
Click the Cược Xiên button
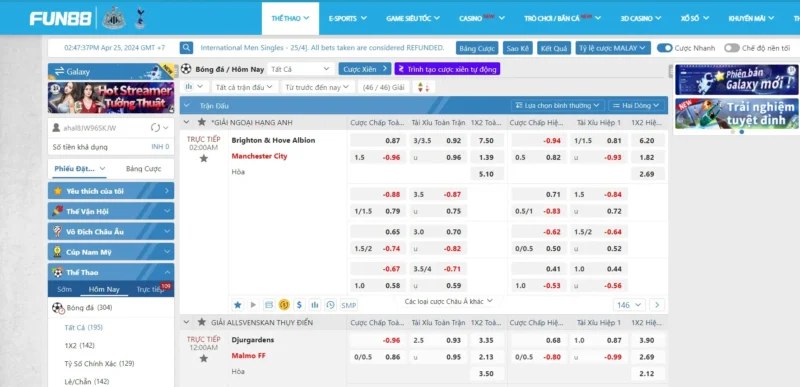click(364, 69)
